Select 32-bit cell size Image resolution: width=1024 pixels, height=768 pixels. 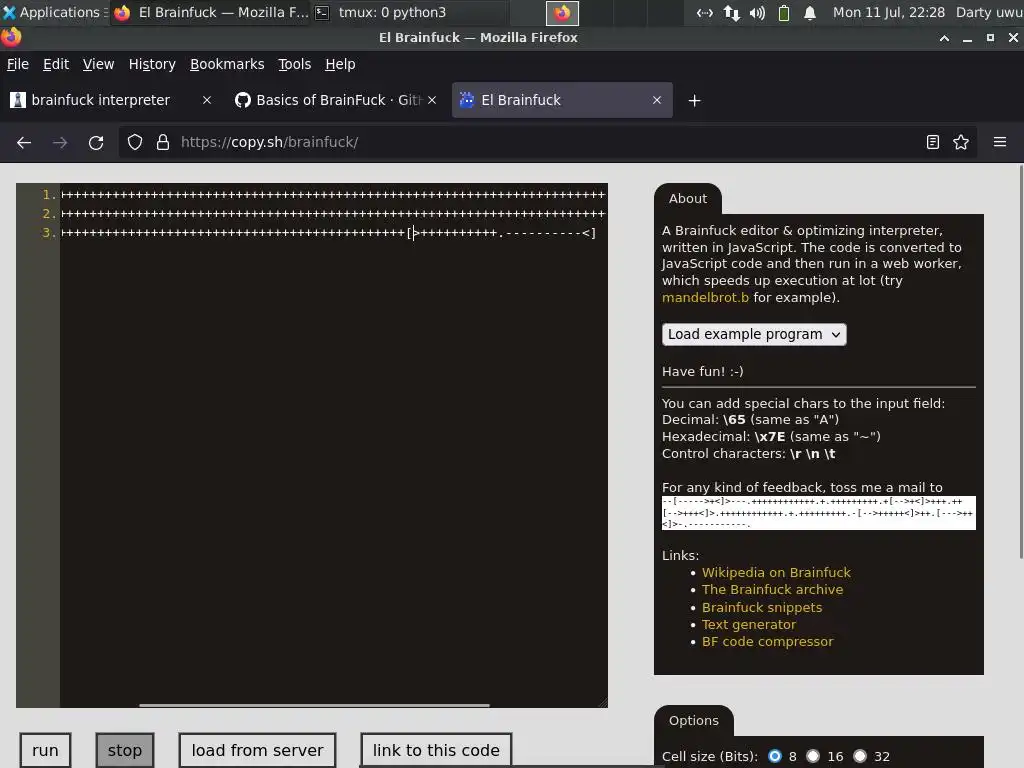(x=860, y=756)
